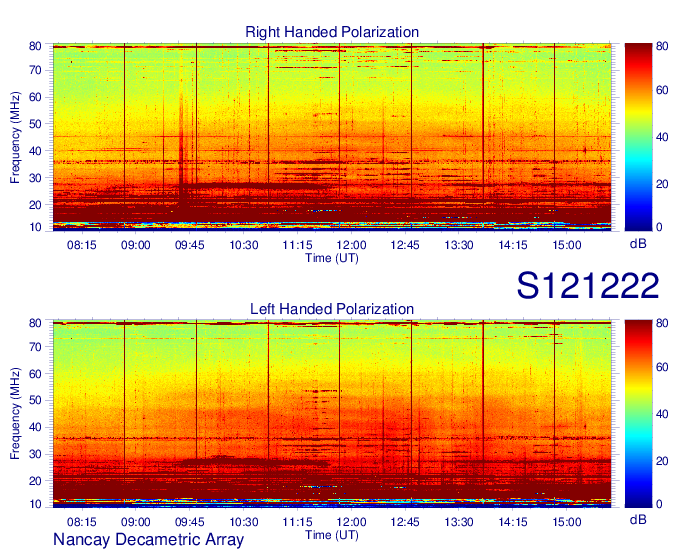Click the 20 MHz tick on right-handed plot
The height and width of the screenshot is (552, 680).
(x=35, y=205)
